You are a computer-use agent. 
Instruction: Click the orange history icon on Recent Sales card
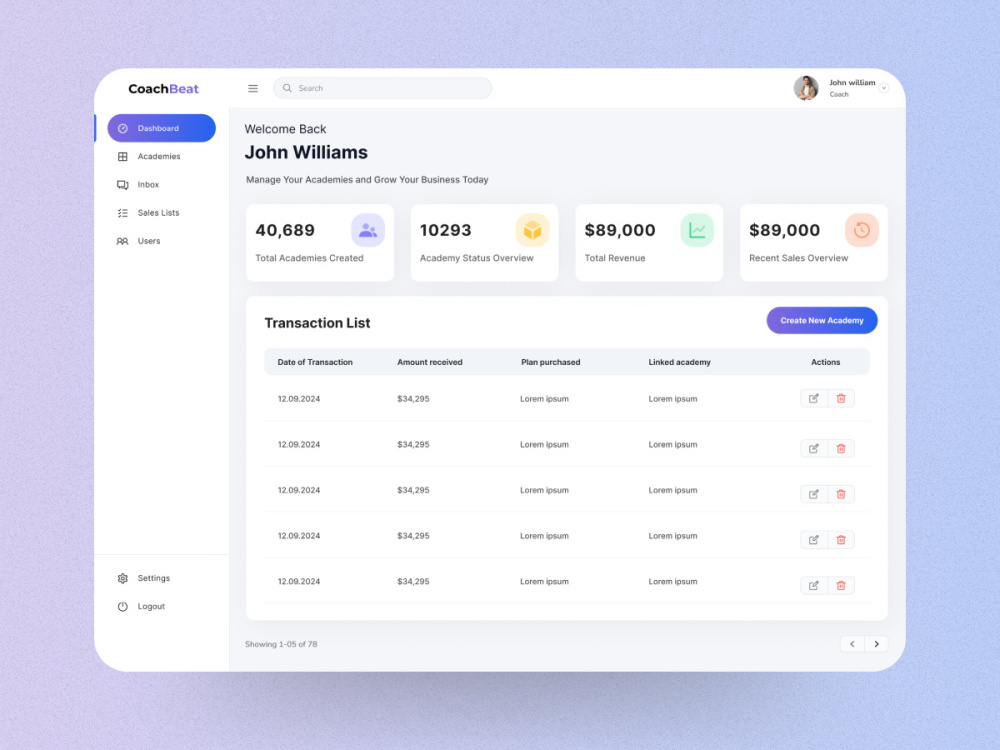(862, 230)
